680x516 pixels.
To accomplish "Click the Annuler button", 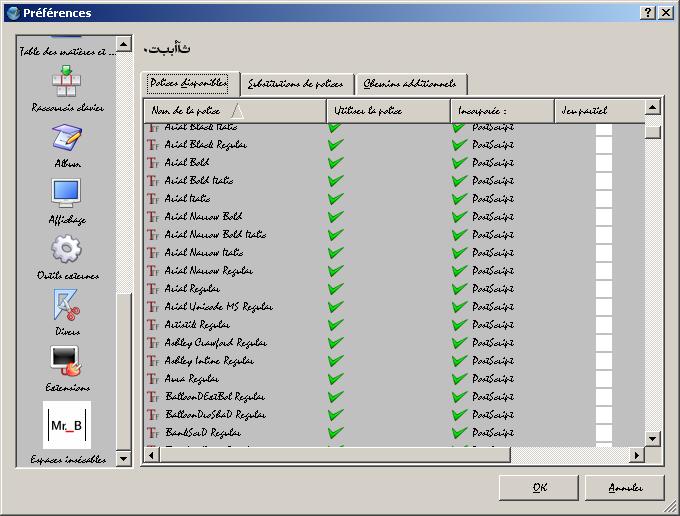I will click(x=624, y=488).
